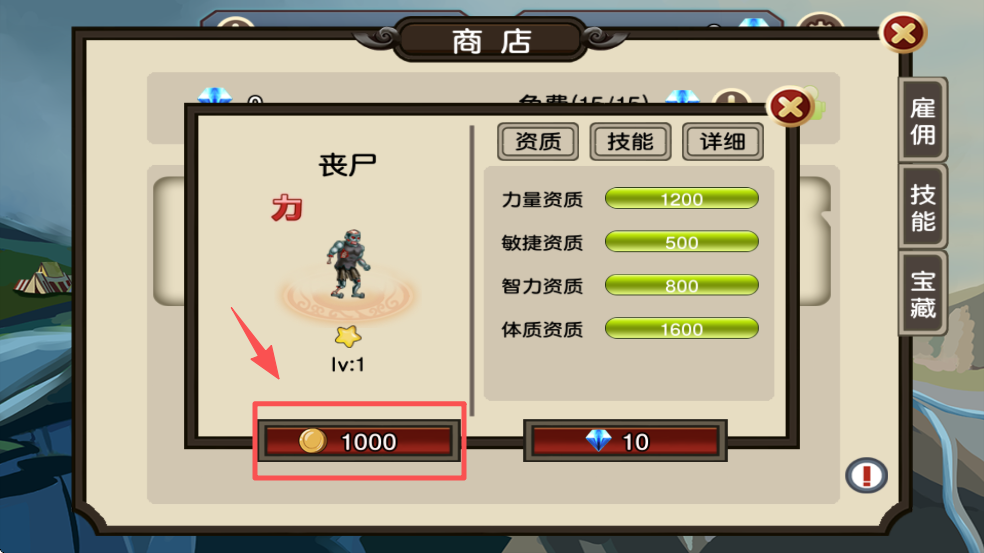Screen dimensions: 984x553
Task: Switch to the 技能 tab
Action: (x=630, y=141)
